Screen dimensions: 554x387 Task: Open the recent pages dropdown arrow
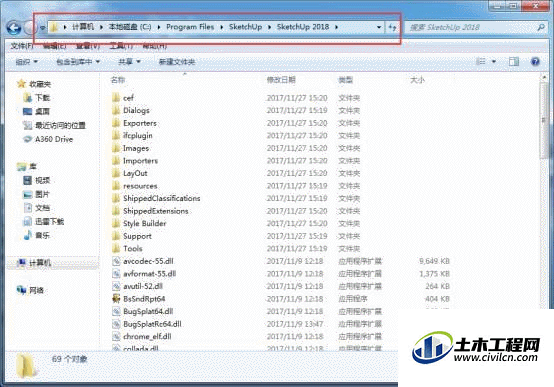pyautogui.click(x=42, y=28)
